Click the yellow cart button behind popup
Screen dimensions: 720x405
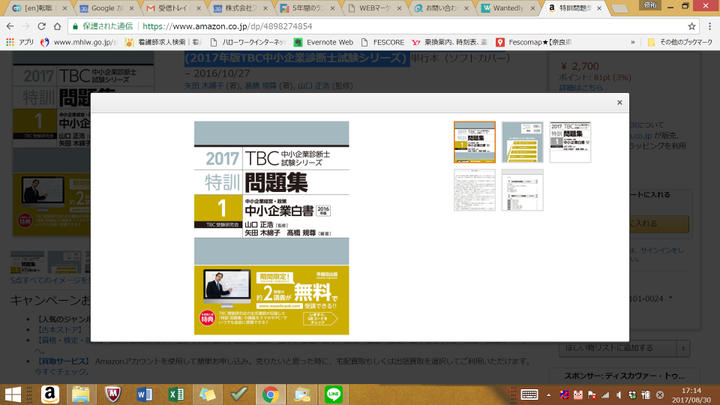point(659,224)
